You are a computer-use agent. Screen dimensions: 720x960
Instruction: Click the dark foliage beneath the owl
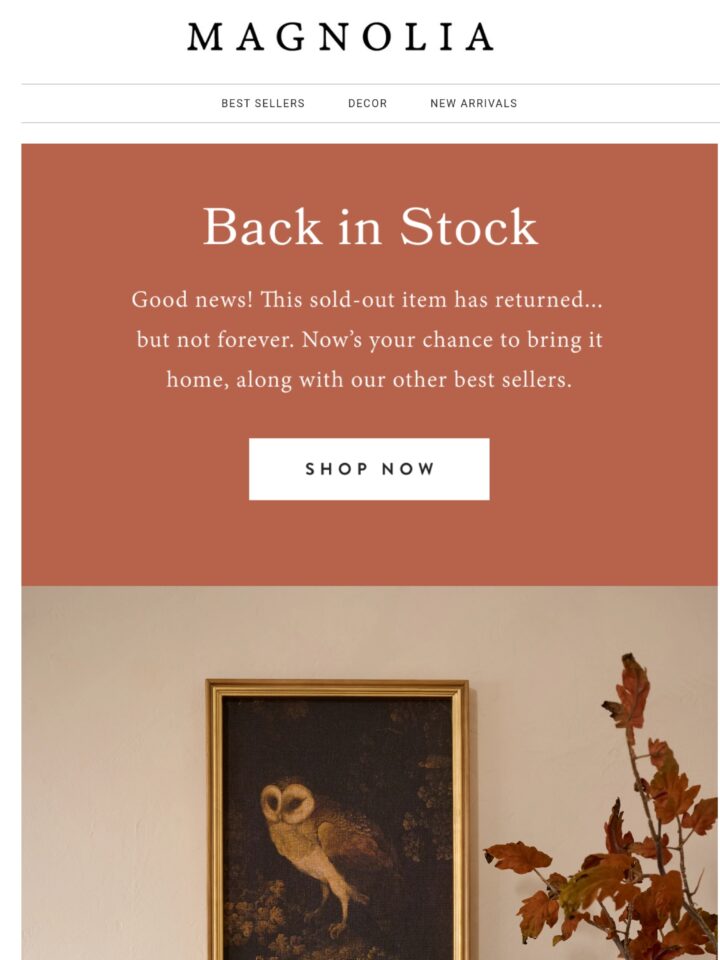click(276, 918)
